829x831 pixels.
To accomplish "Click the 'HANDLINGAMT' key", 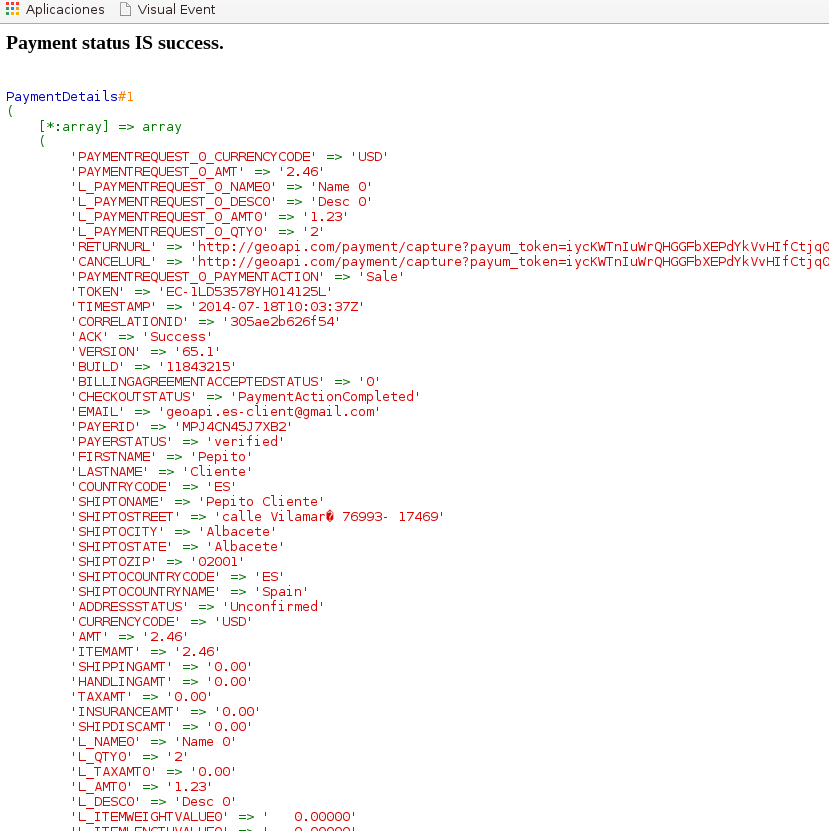I will point(122,682).
